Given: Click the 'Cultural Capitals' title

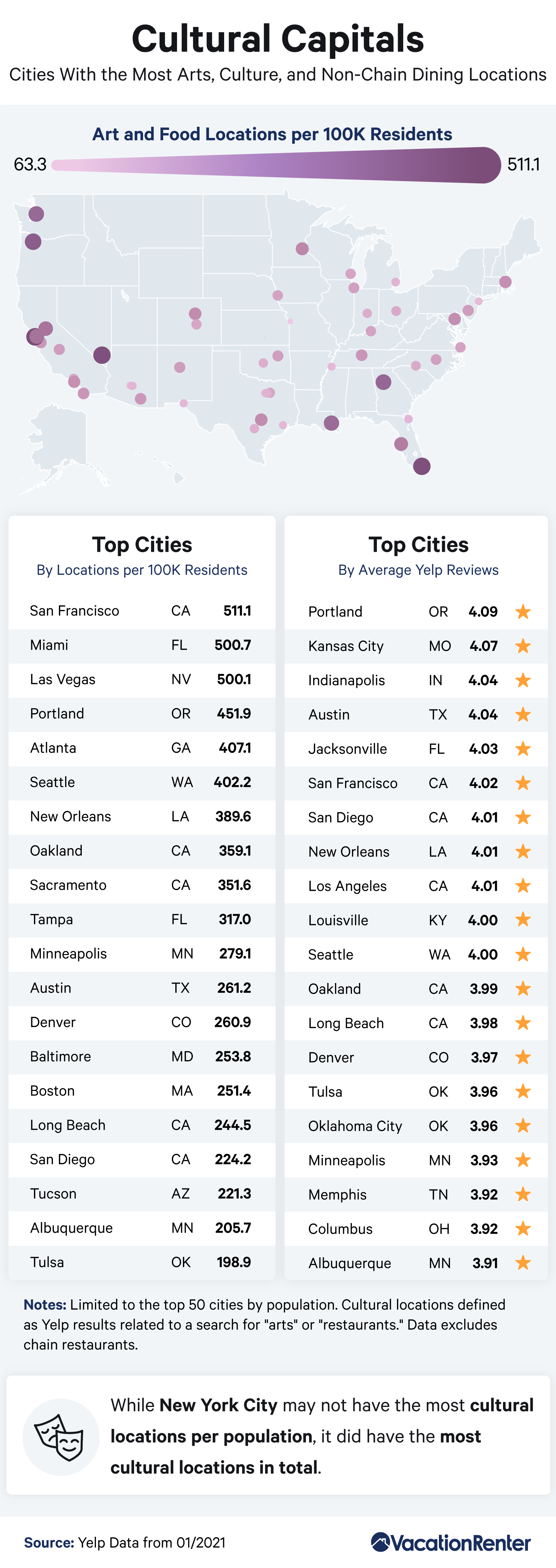Looking at the screenshot, I should pos(278,38).
